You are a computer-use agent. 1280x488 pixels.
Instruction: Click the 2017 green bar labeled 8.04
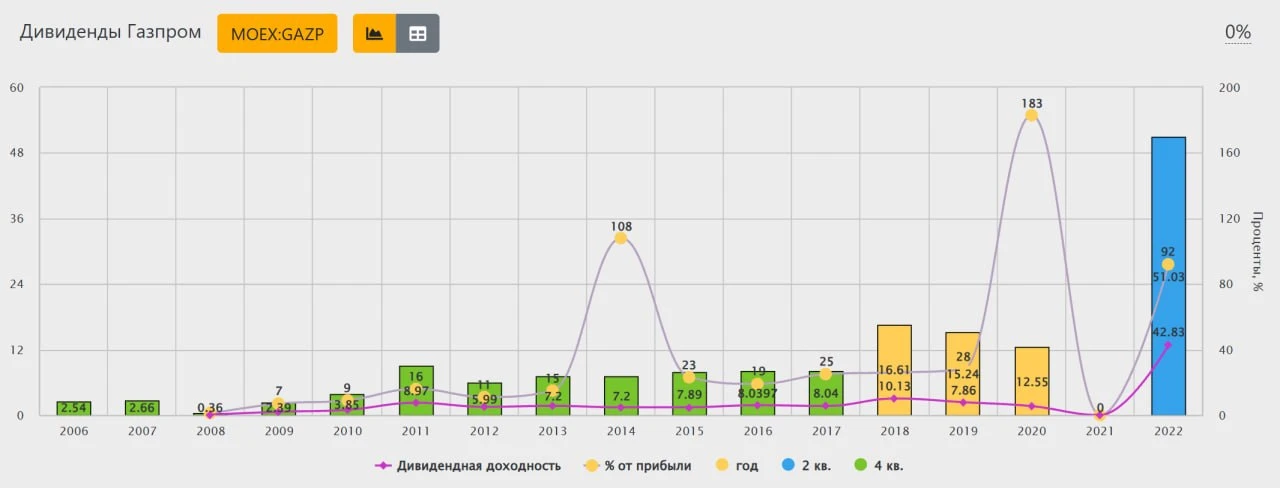[x=825, y=393]
